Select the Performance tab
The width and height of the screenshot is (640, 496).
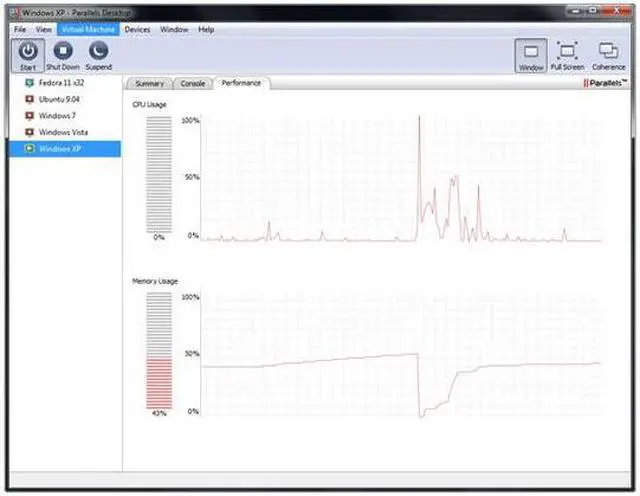click(x=241, y=83)
